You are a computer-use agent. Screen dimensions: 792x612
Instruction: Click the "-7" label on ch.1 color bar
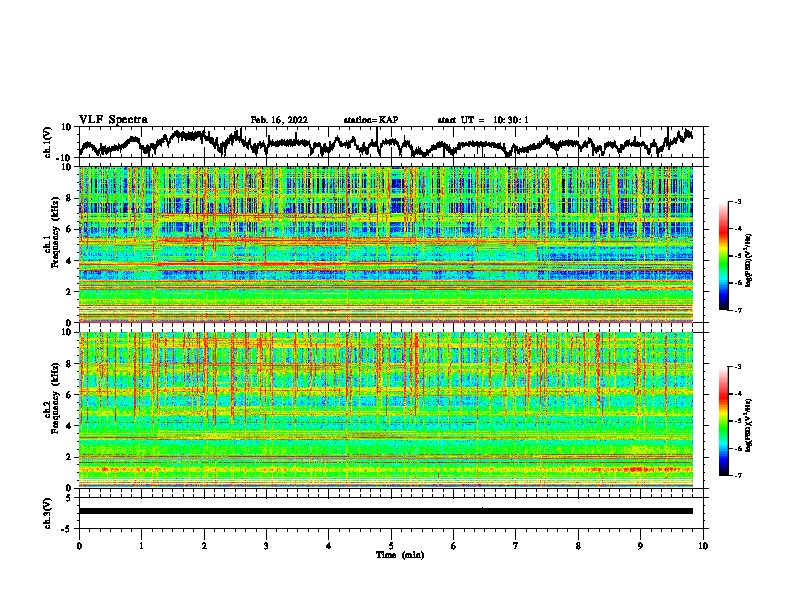pyautogui.click(x=737, y=310)
